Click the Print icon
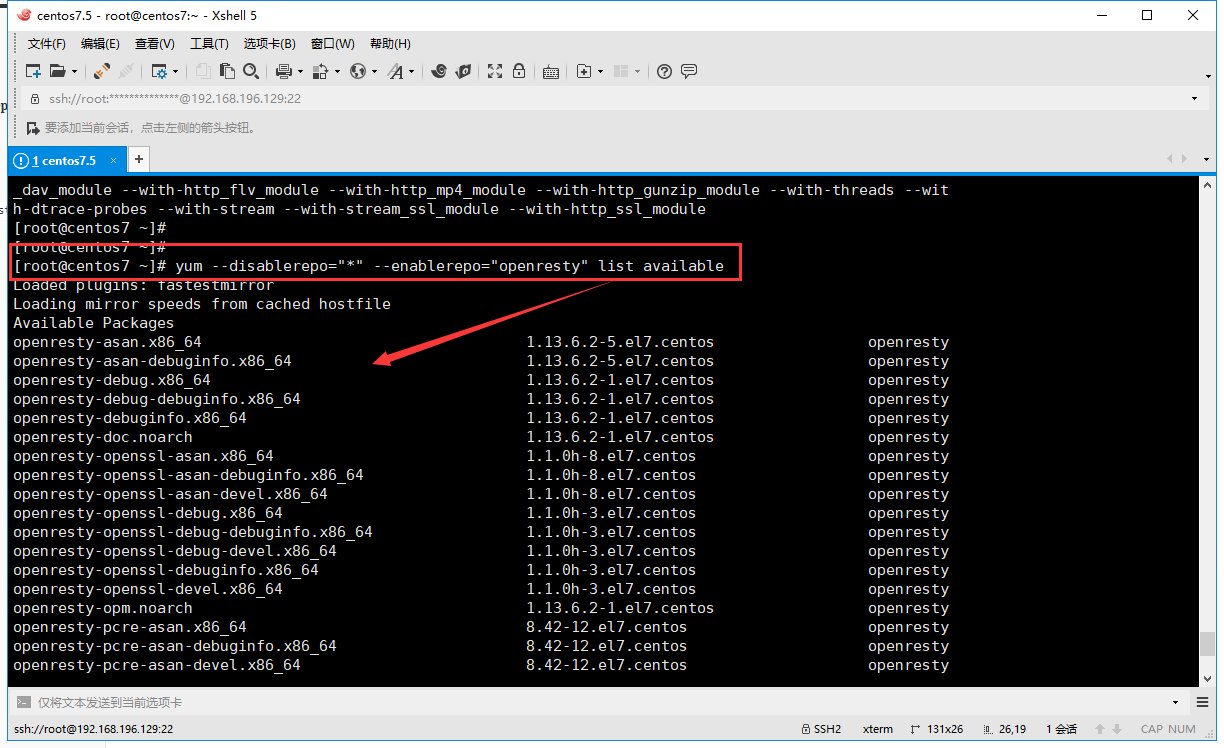 click(284, 71)
